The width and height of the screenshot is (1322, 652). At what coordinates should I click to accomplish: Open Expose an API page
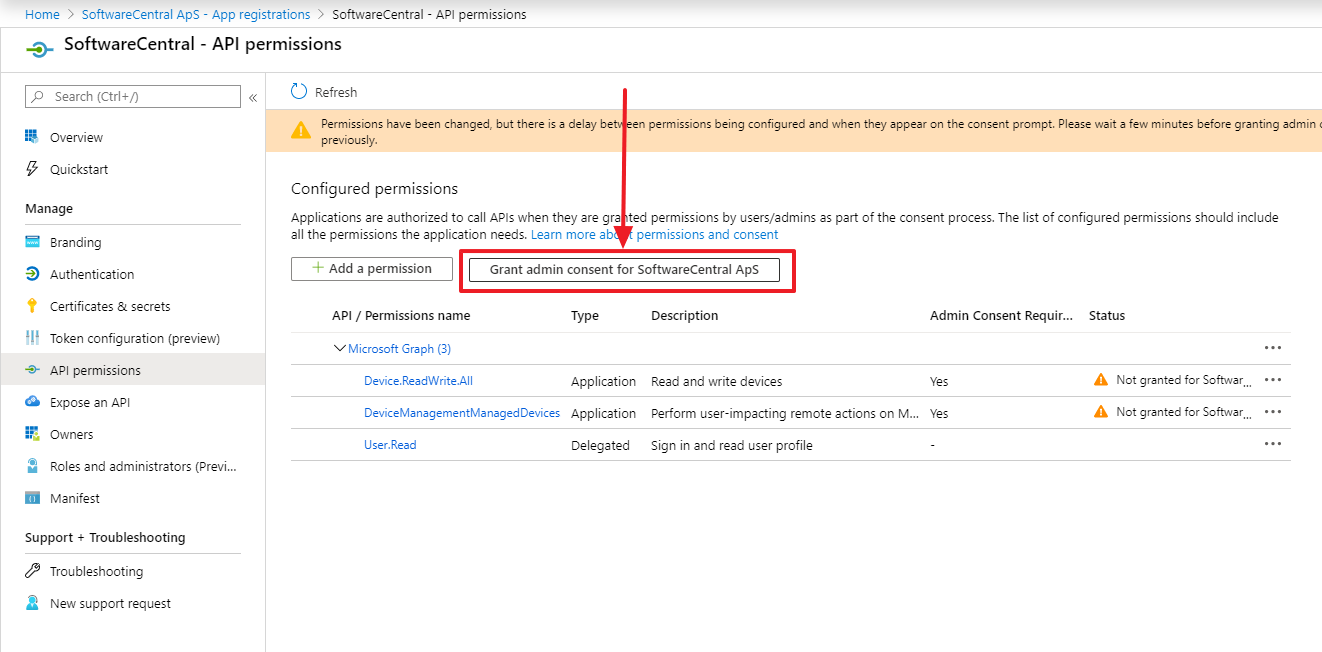pos(90,403)
